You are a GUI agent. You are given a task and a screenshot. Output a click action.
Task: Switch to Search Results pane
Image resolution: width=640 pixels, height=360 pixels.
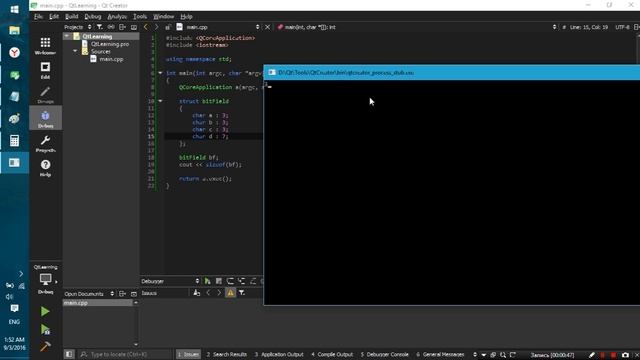pos(226,354)
